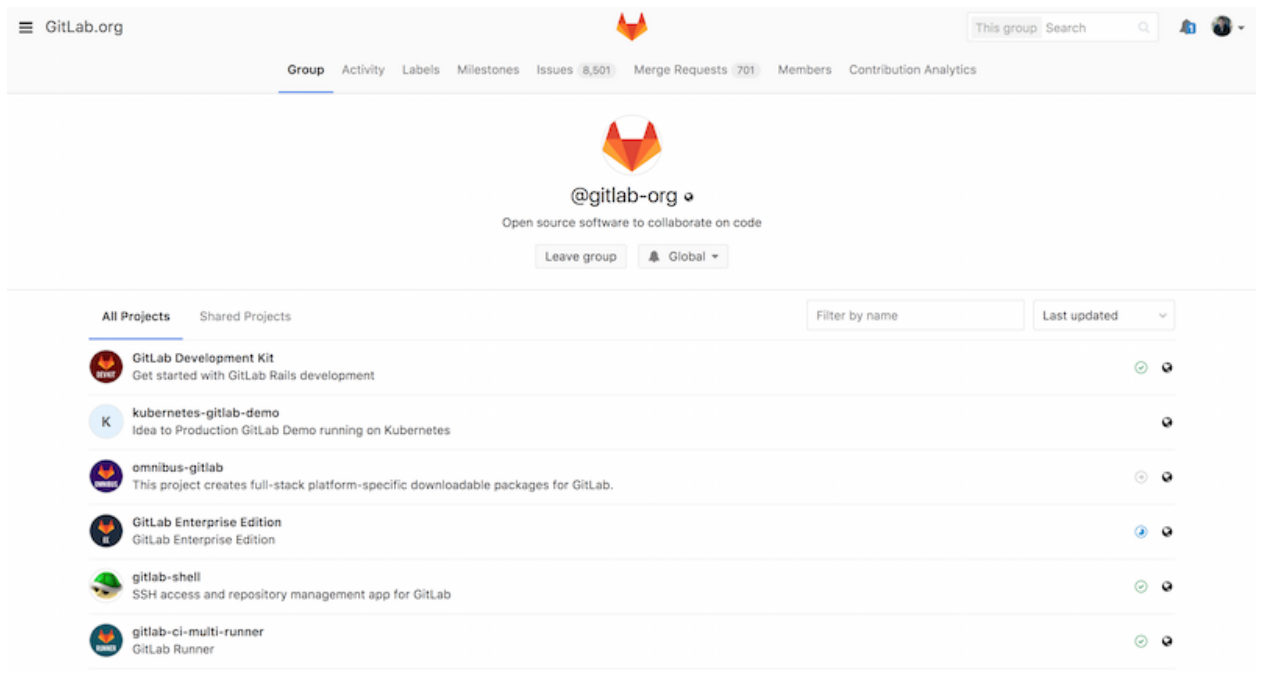The image size is (1262, 673).
Task: Click the 8,501 issues count badge
Action: pyautogui.click(x=597, y=70)
